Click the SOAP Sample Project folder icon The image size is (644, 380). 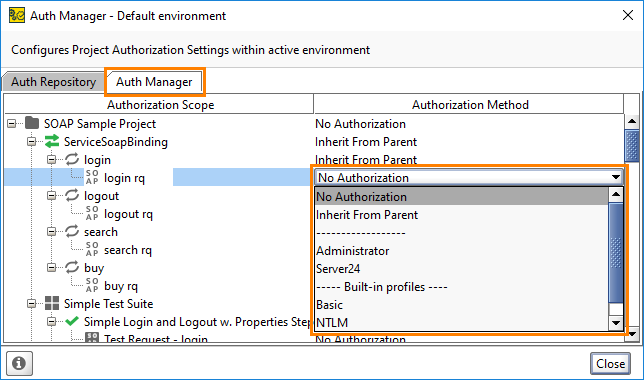(32, 123)
